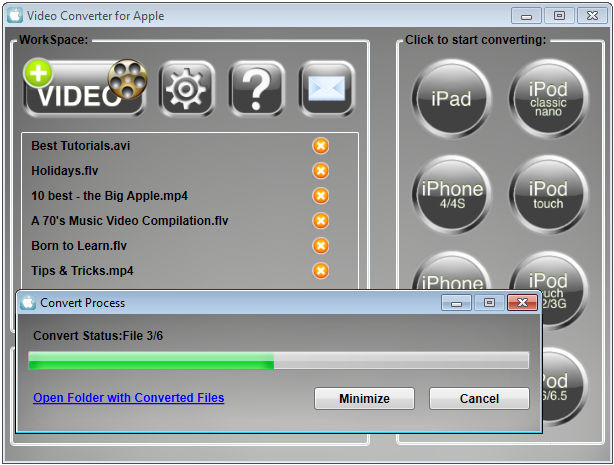Select A 70's Music Video Compilation.flv
This screenshot has height=465, width=614.
pos(130,221)
